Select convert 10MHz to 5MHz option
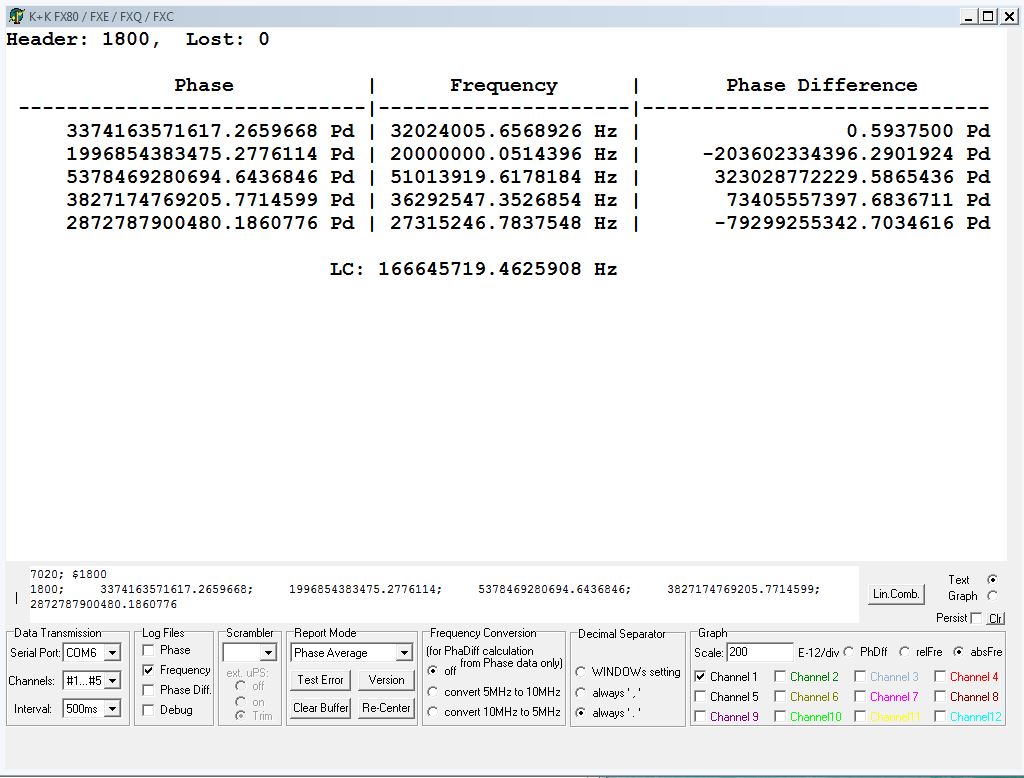Viewport: 1024px width, 778px height. (432, 712)
